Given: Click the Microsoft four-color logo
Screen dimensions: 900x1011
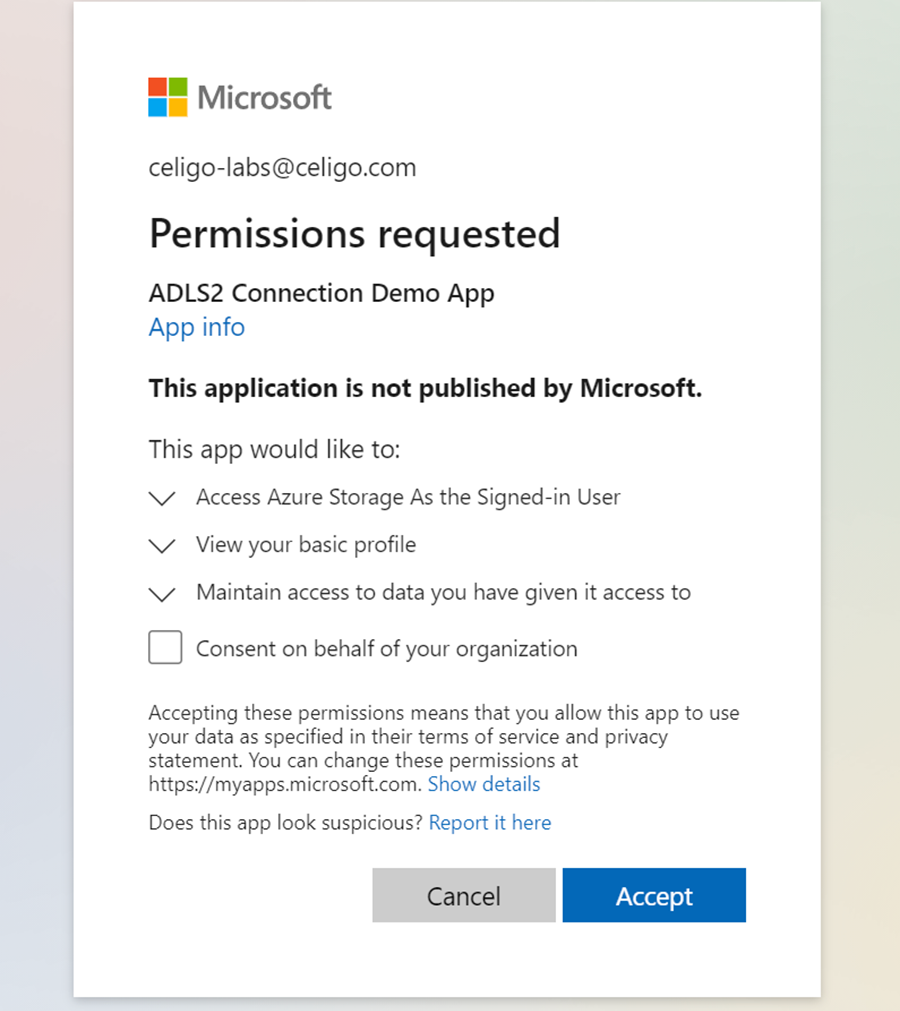Looking at the screenshot, I should 168,97.
